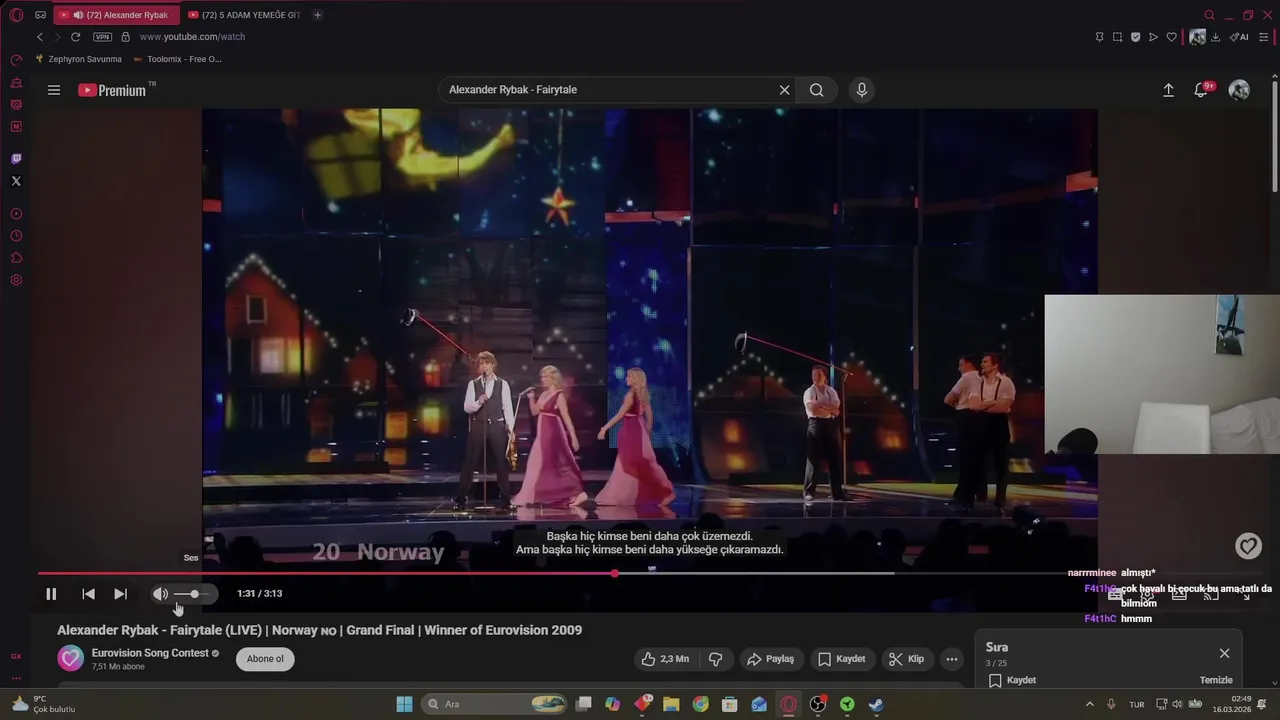The height and width of the screenshot is (720, 1280).
Task: Submit search with magnifier button
Action: pos(817,90)
